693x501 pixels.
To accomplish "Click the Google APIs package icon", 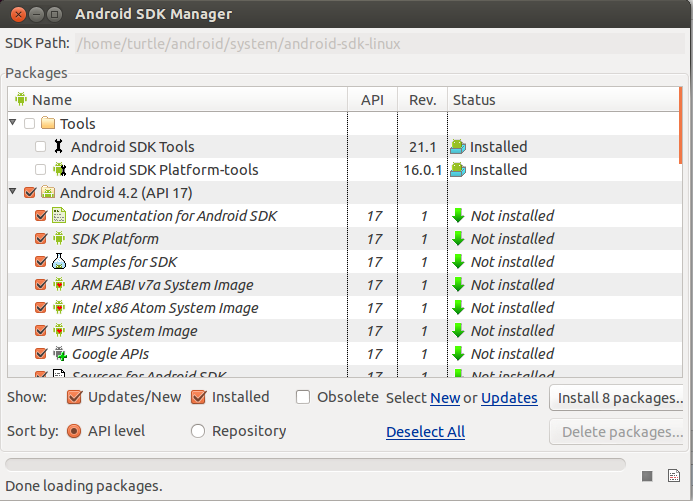I will point(58,354).
